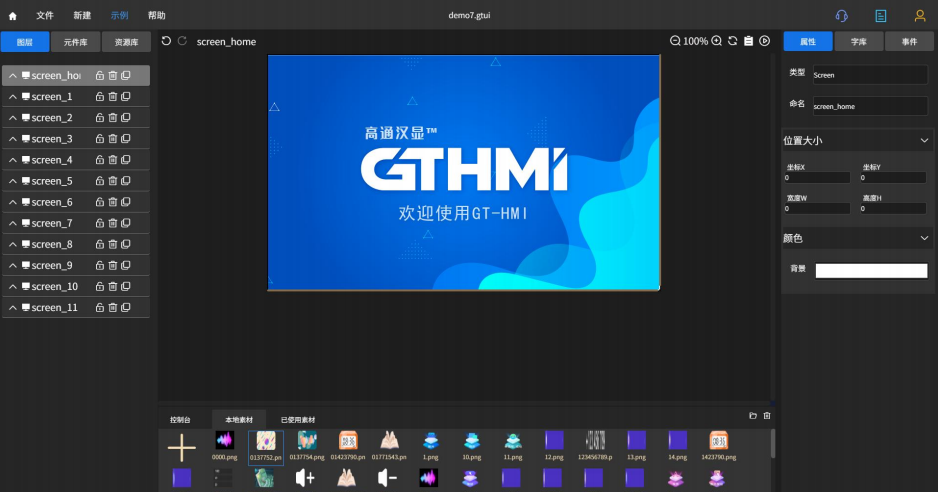Click the 命名 field containing screen_home
Image resolution: width=938 pixels, height=492 pixels.
(x=870, y=106)
